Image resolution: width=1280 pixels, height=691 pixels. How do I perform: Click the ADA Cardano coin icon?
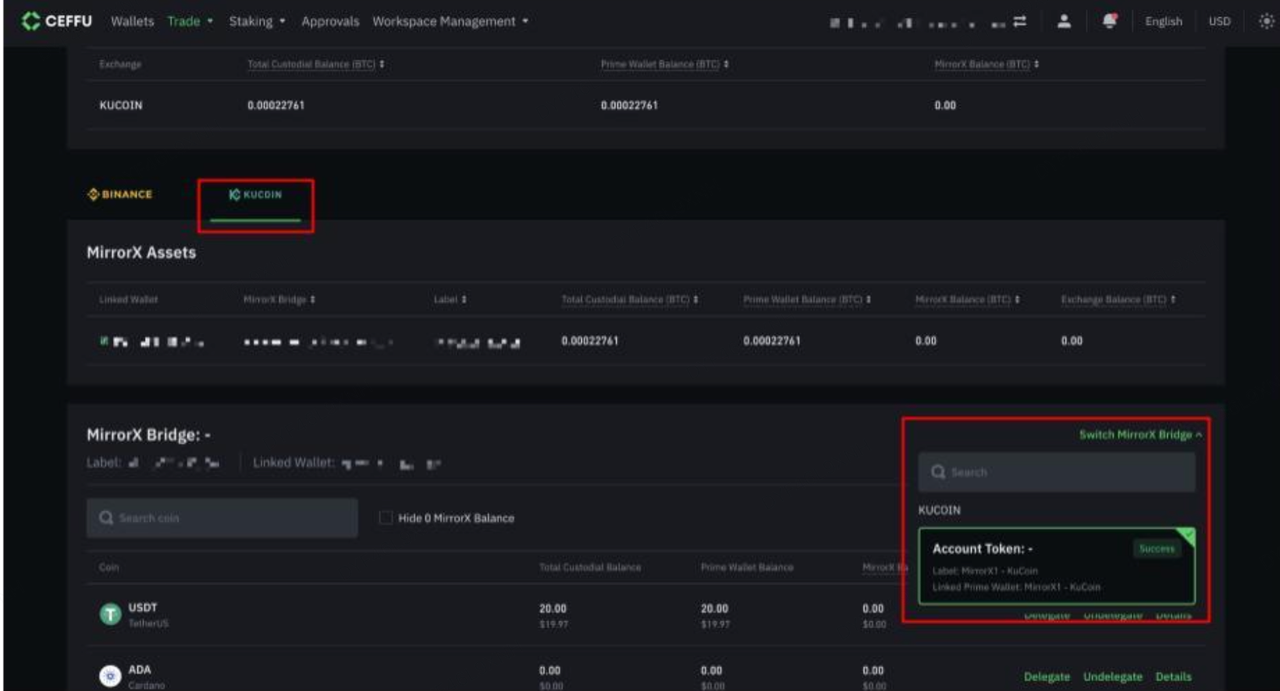tap(110, 676)
